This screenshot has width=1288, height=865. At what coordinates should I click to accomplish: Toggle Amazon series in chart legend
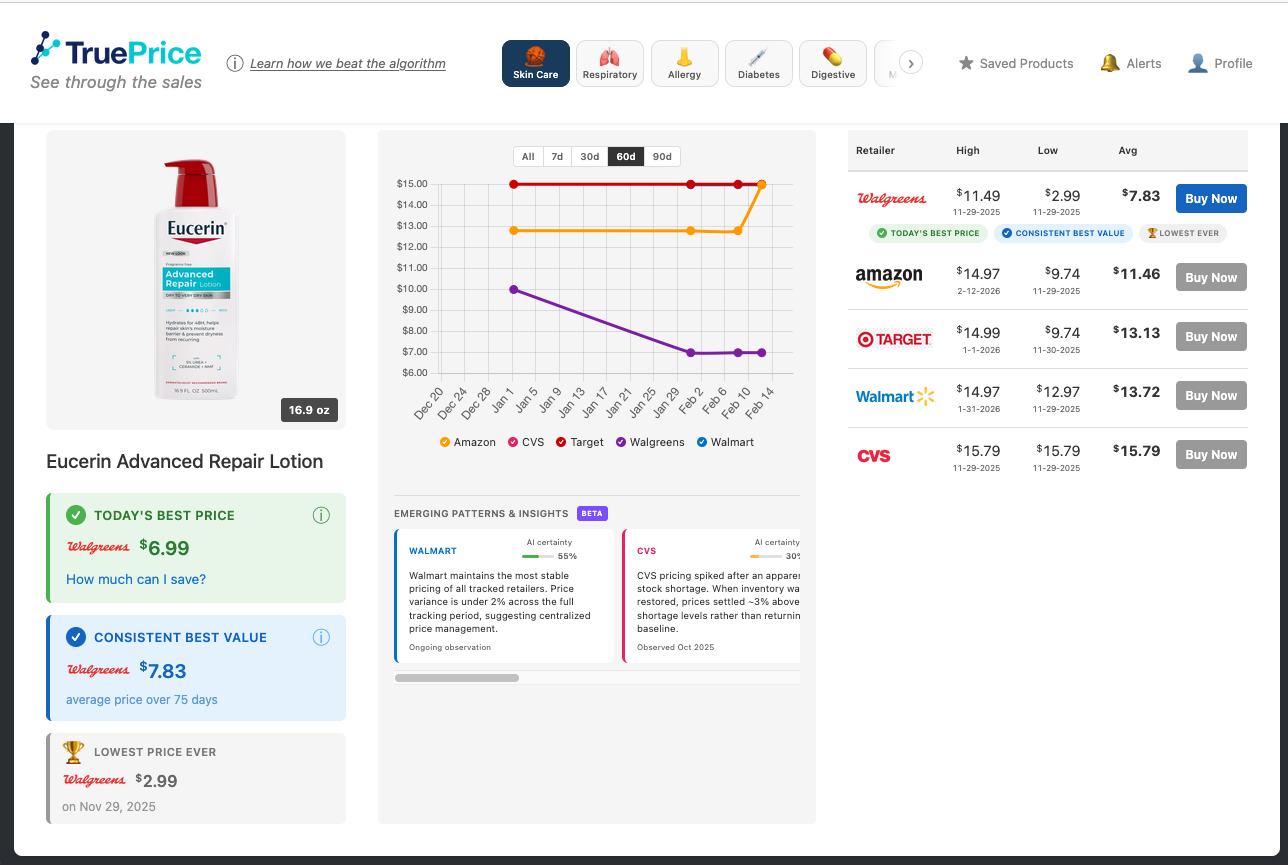tap(467, 442)
